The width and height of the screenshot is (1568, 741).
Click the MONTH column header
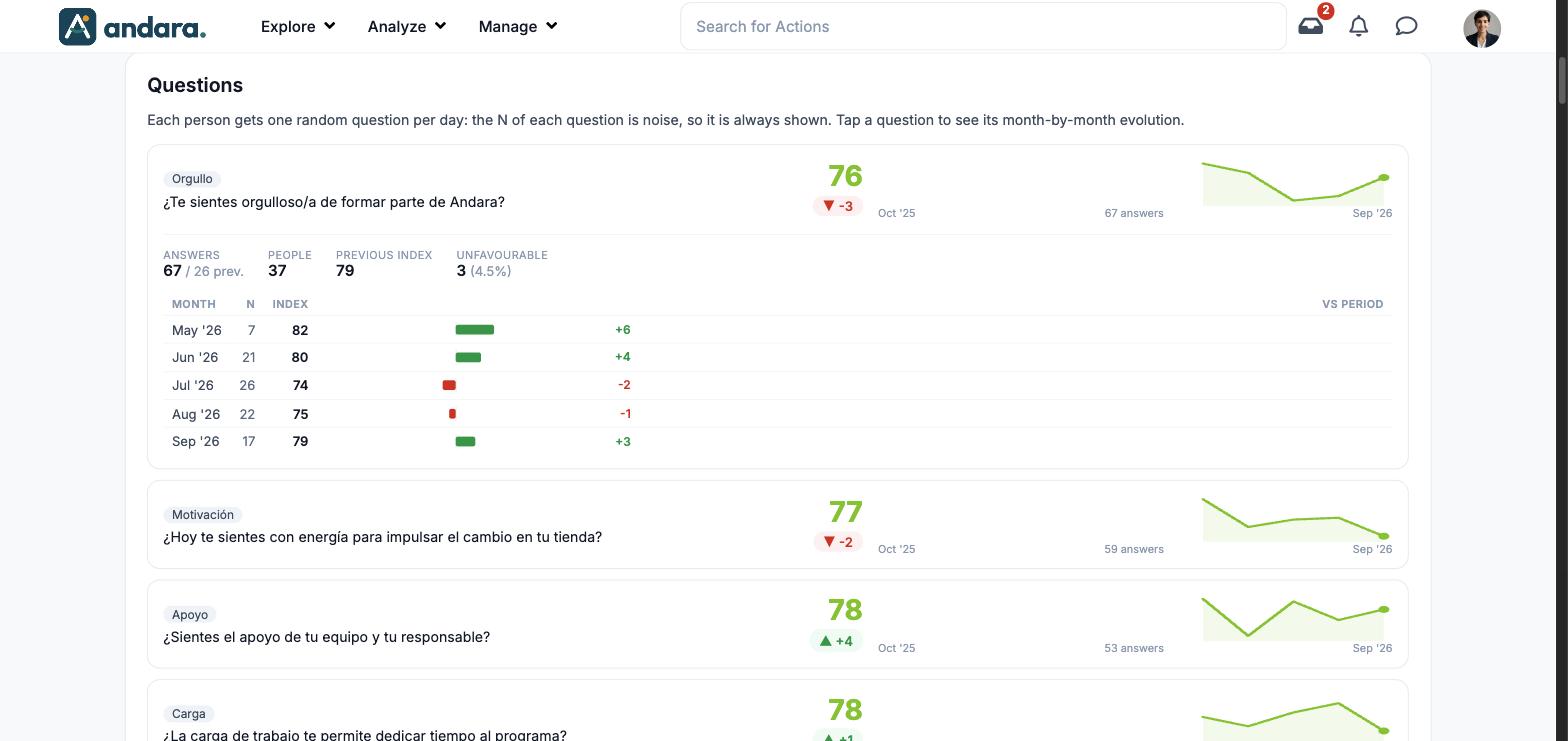[x=194, y=304]
